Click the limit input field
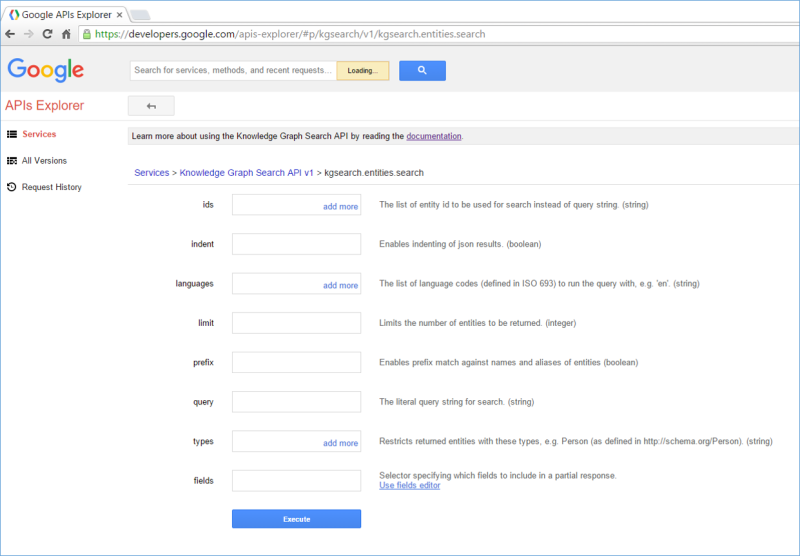Viewport: 800px width, 556px height. pyautogui.click(x=296, y=323)
